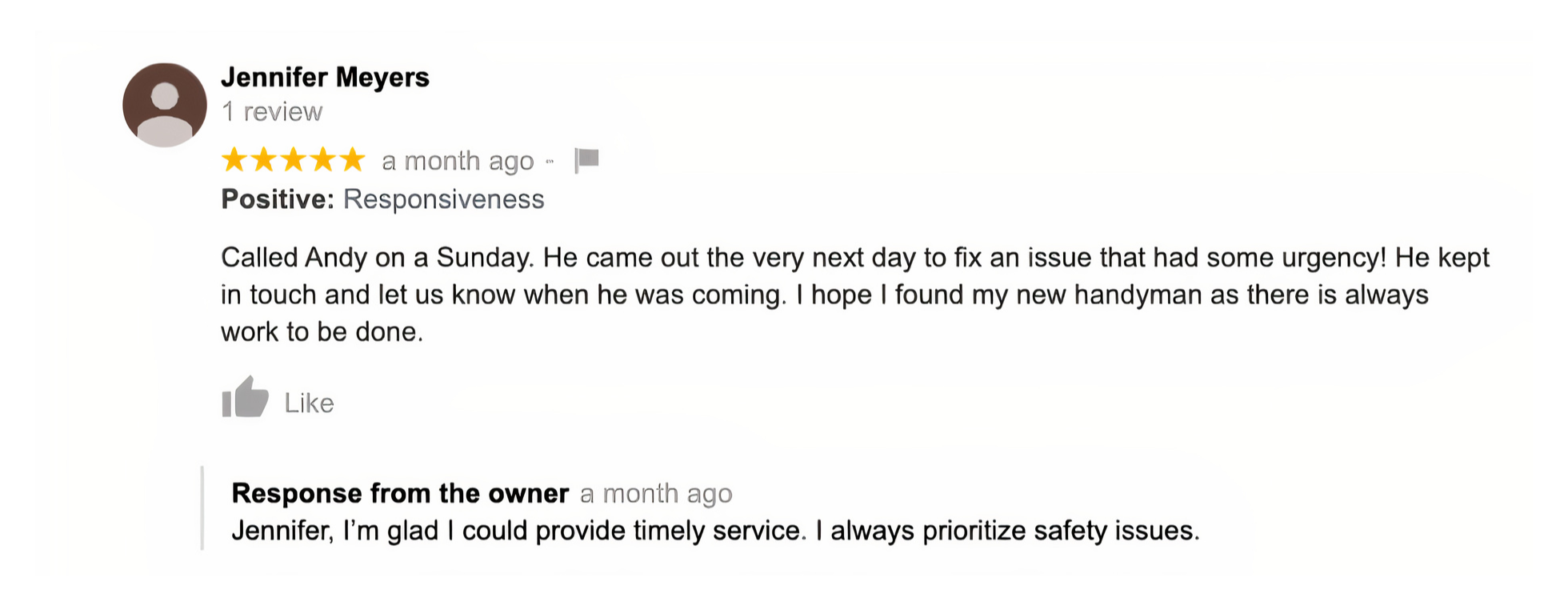Expand the Response from the owner section
Image resolution: width=1568 pixels, height=606 pixels.
pyautogui.click(x=398, y=493)
